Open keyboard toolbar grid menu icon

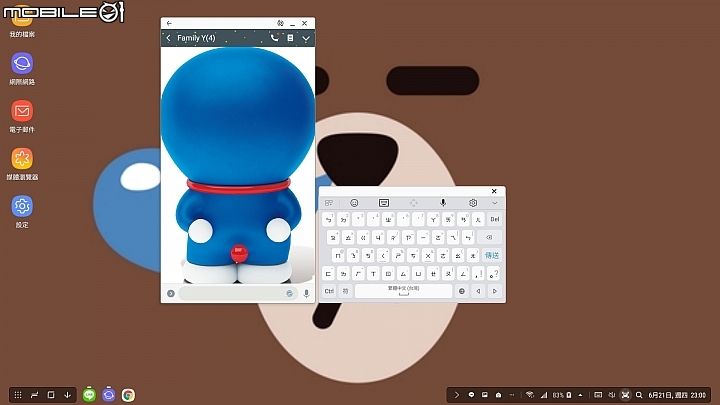coord(329,203)
